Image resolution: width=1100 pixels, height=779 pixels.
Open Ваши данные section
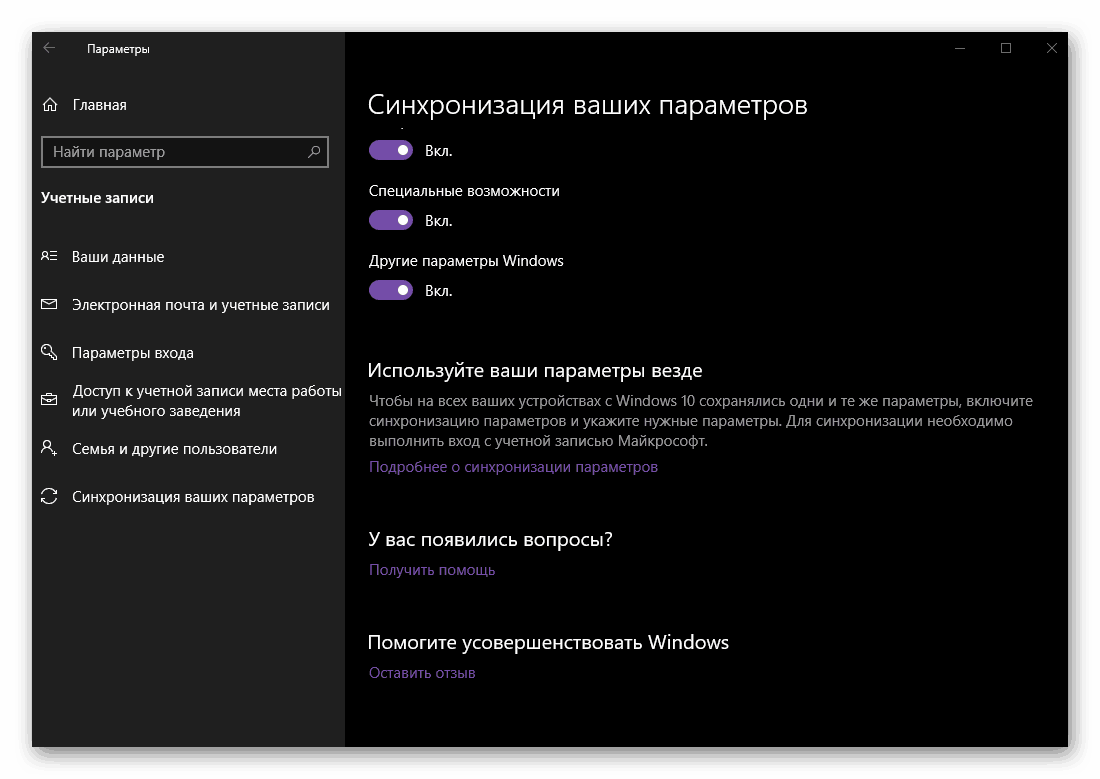(x=118, y=257)
